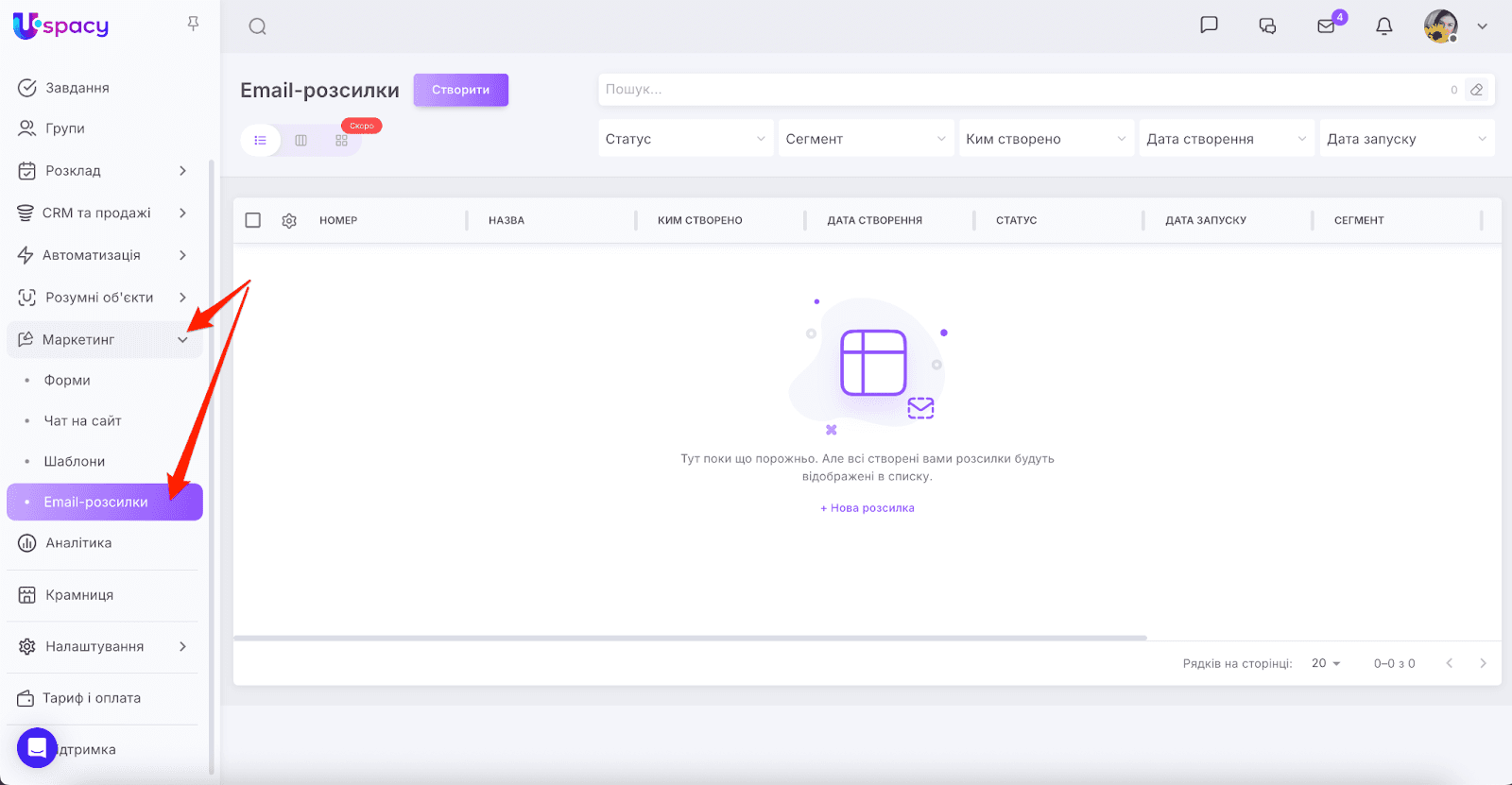Viewport: 1512px width, 785px height.
Task: Go to Аналітика in sidebar
Action: pyautogui.click(x=78, y=542)
